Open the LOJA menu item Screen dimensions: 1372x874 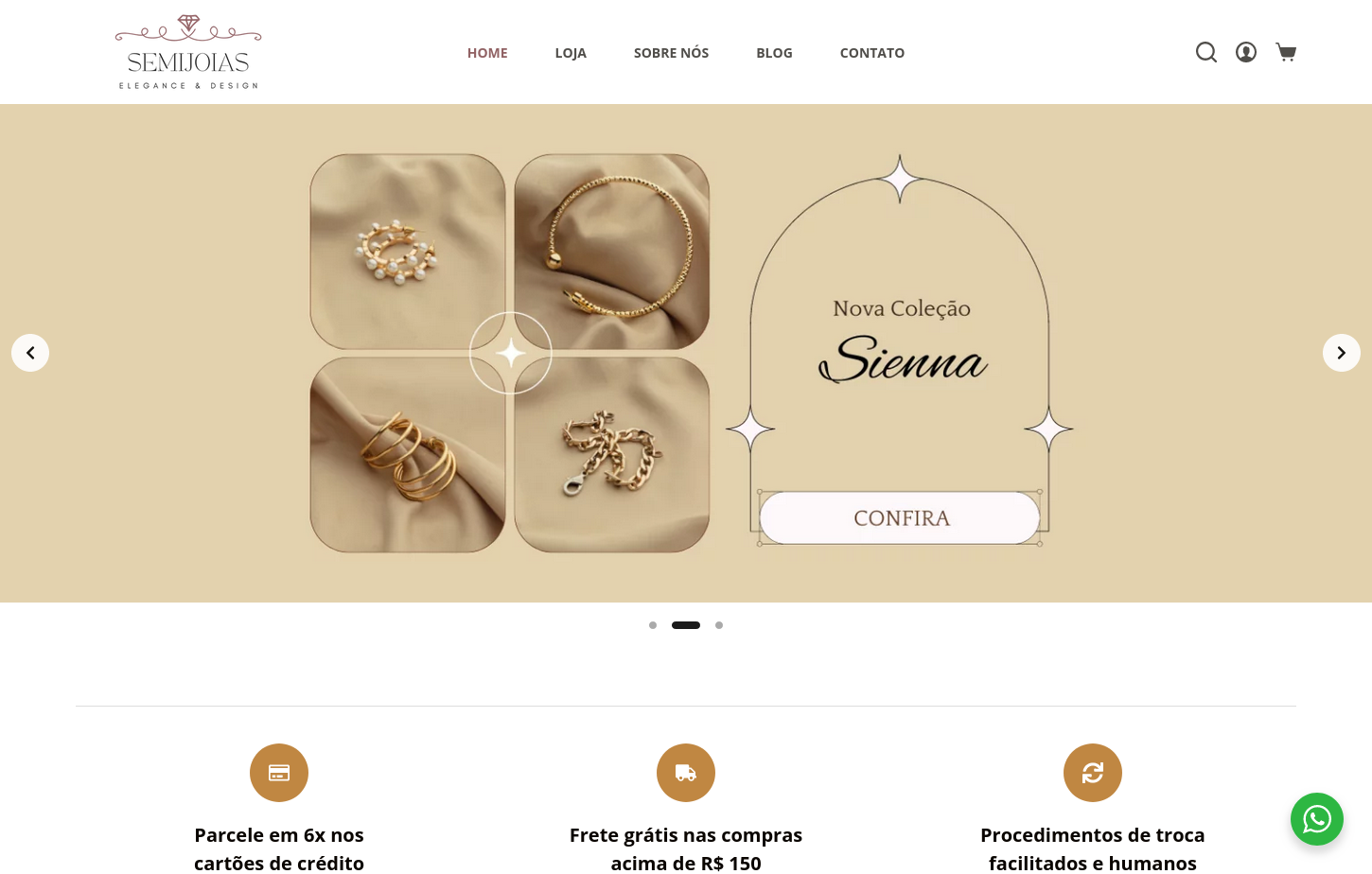click(x=571, y=53)
